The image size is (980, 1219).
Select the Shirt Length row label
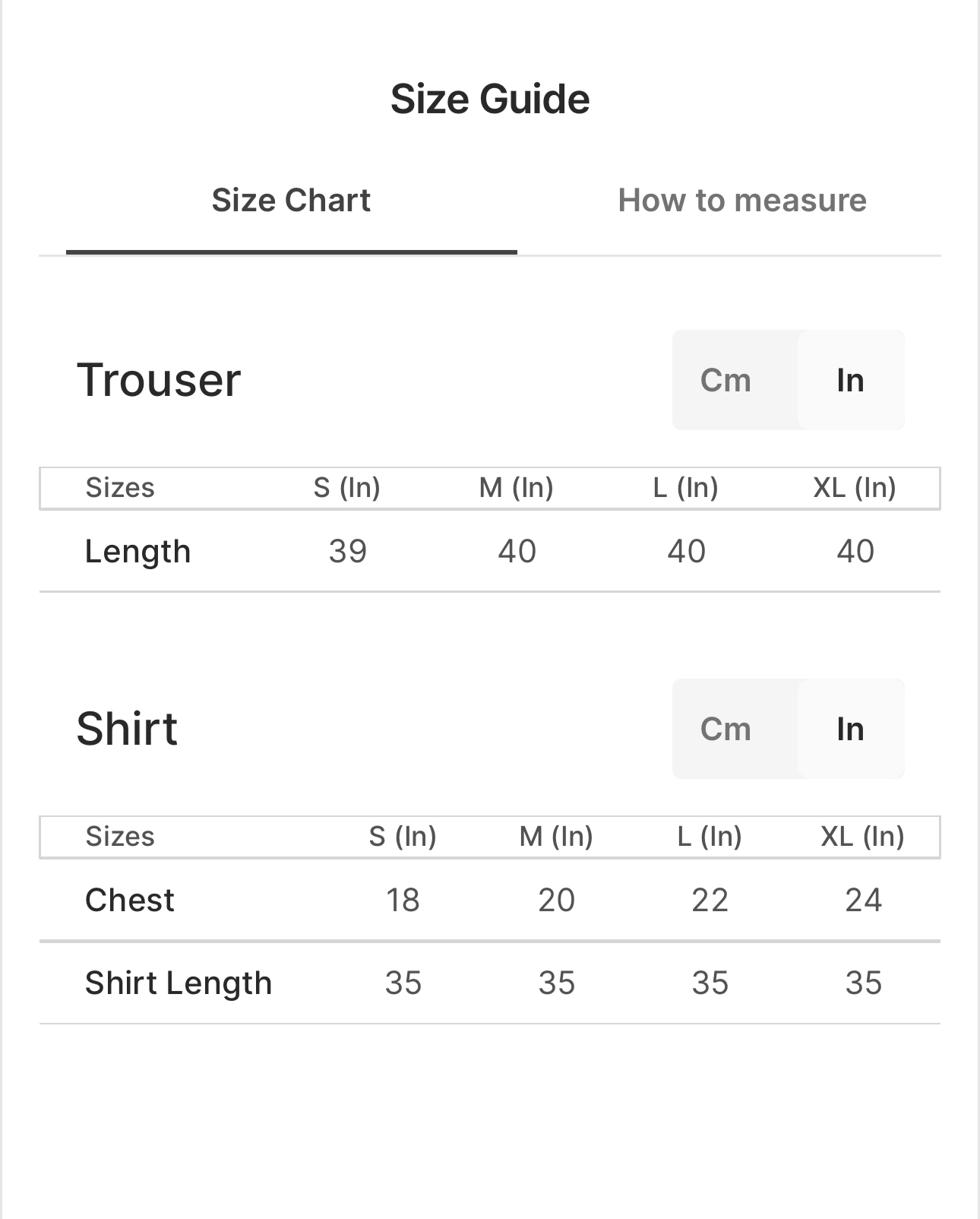pyautogui.click(x=179, y=983)
